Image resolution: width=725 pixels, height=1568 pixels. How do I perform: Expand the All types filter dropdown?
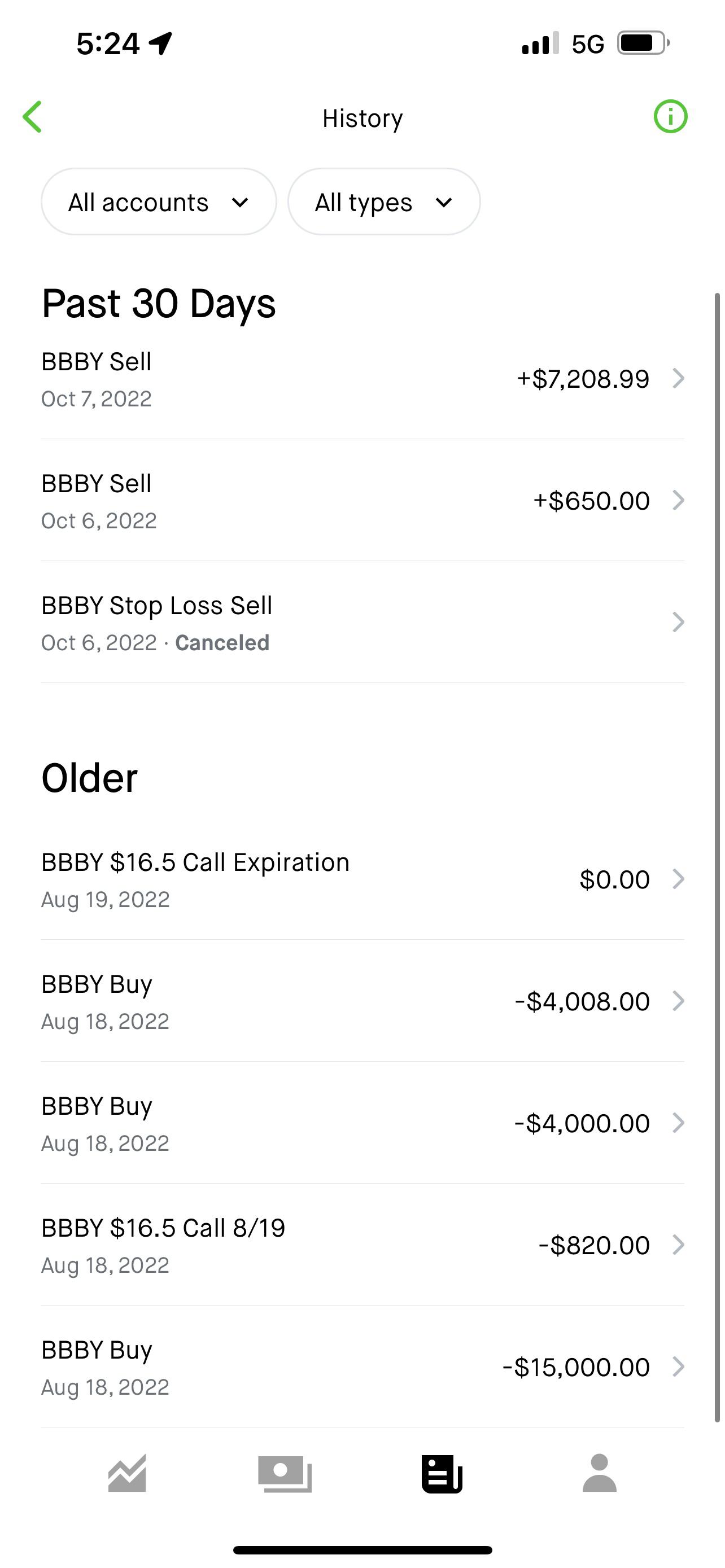click(x=383, y=202)
